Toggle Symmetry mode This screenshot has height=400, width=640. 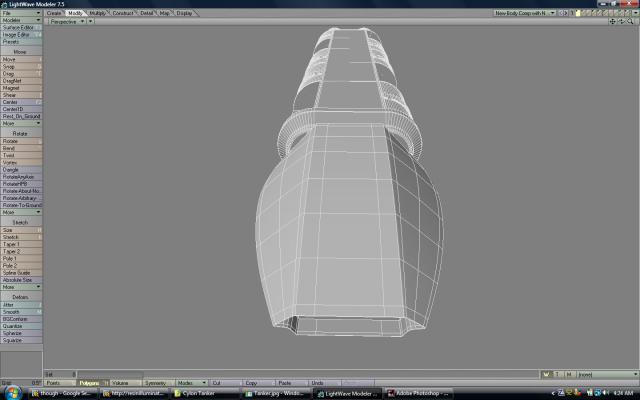point(157,382)
